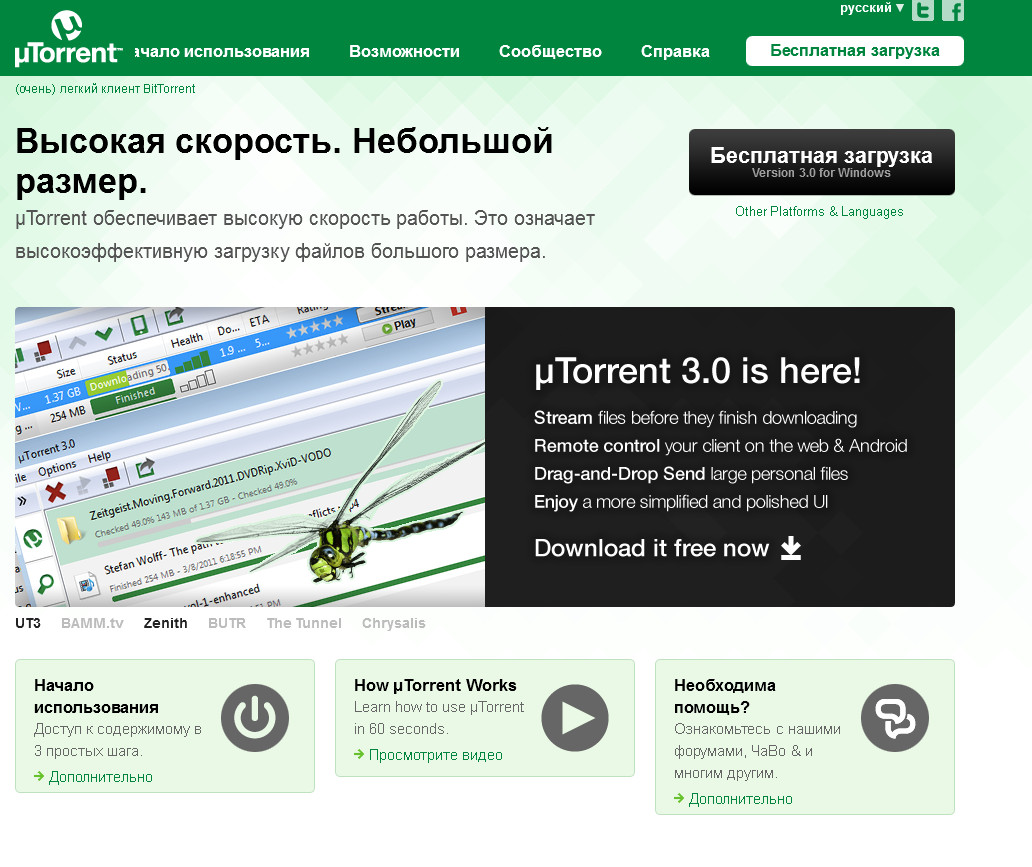
Task: Open the Сообщество menu item
Action: (550, 51)
